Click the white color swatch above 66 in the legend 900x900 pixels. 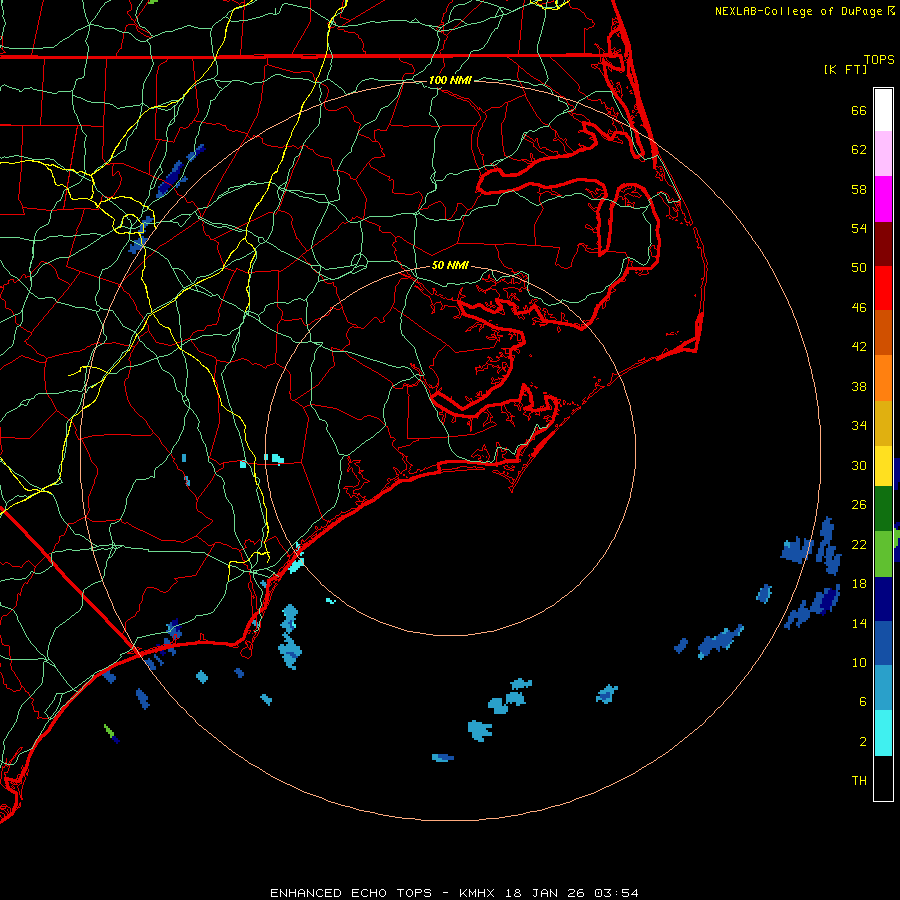click(883, 110)
